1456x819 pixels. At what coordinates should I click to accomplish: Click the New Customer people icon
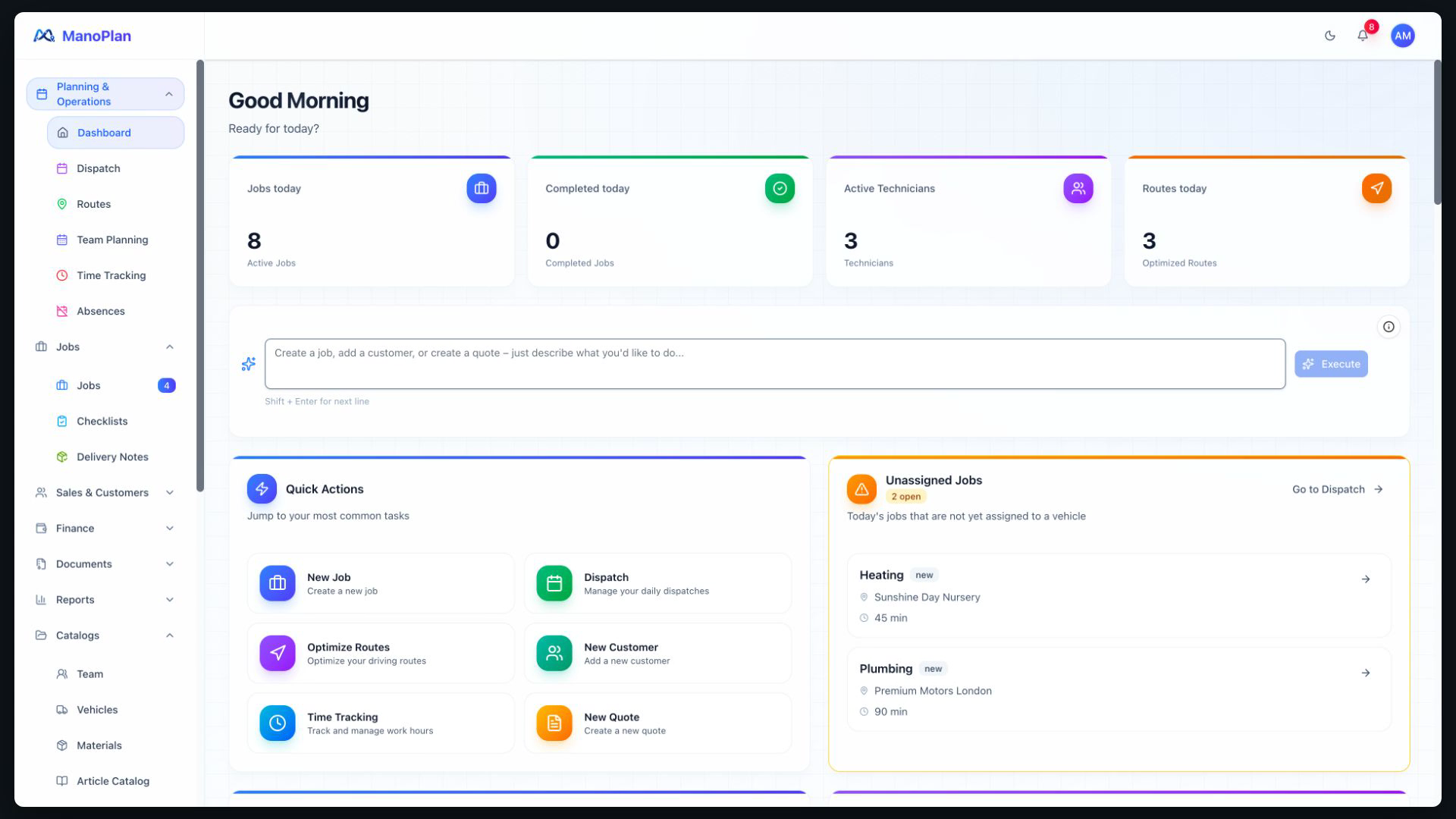[x=554, y=653]
